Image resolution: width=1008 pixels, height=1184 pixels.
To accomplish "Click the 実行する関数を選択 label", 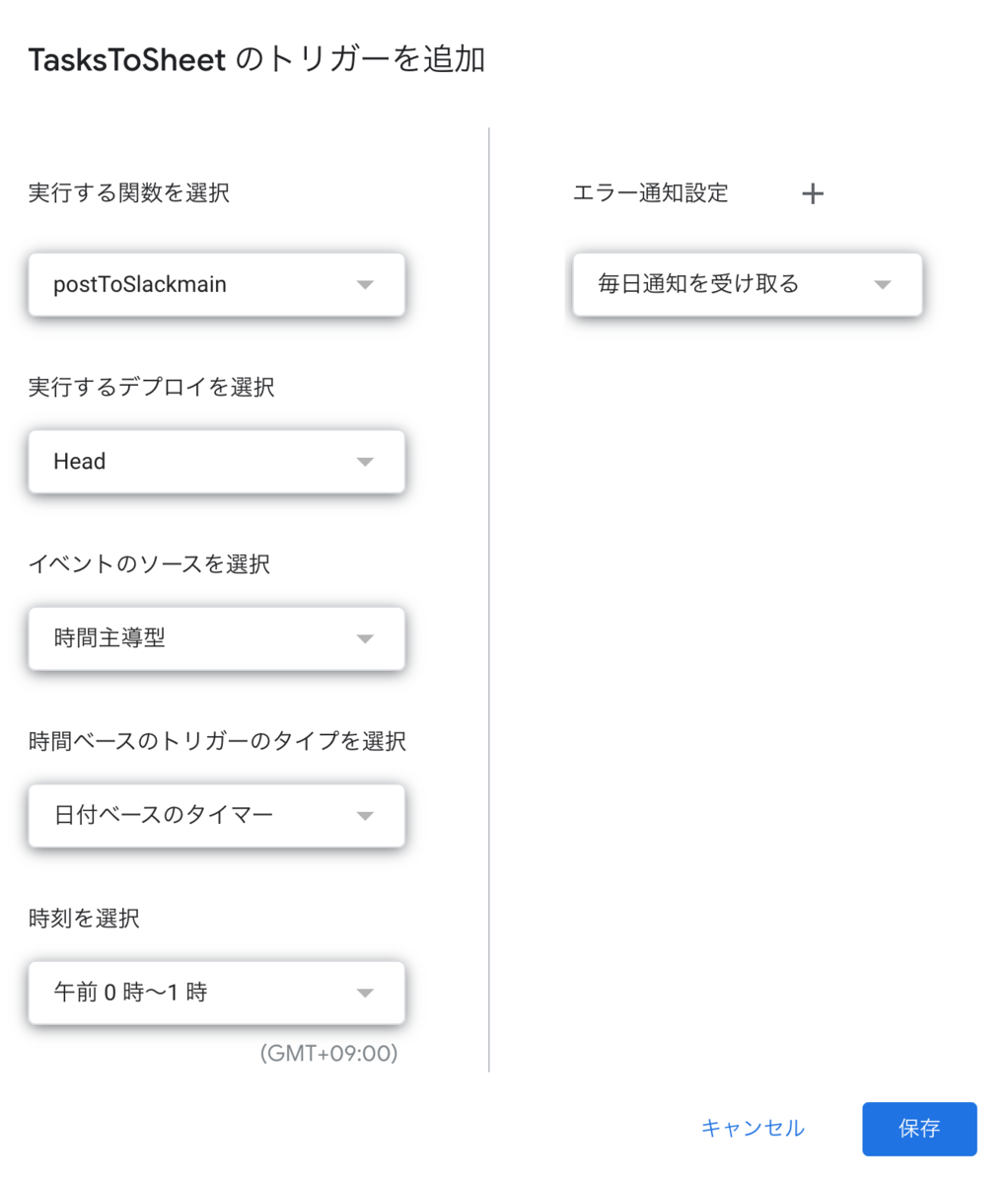I will [x=129, y=192].
